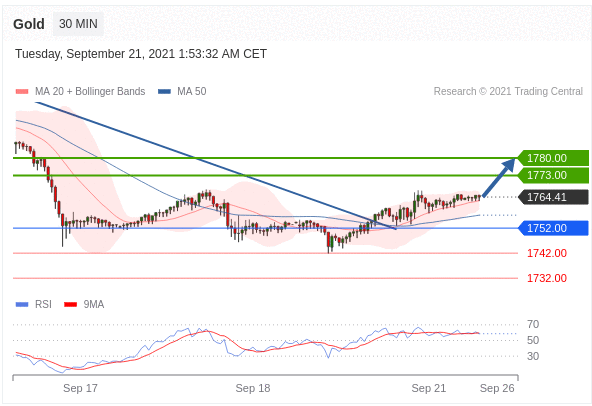Viewport: 592px width, 406px height.
Task: Click the Sep 17 date axis label
Action: click(80, 388)
